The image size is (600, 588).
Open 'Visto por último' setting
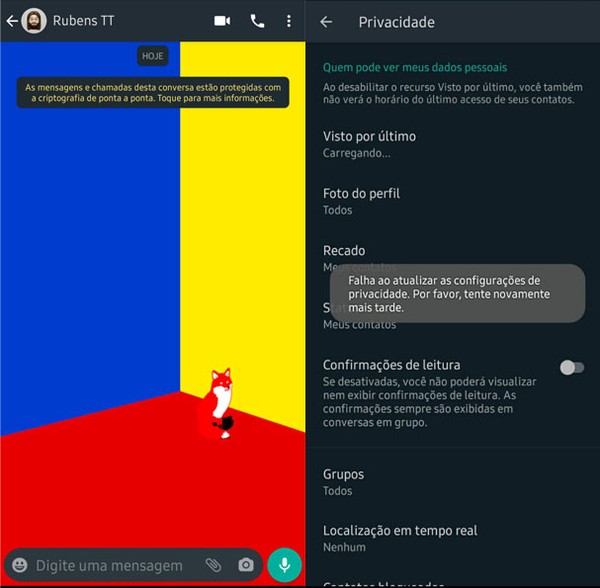pyautogui.click(x=453, y=144)
